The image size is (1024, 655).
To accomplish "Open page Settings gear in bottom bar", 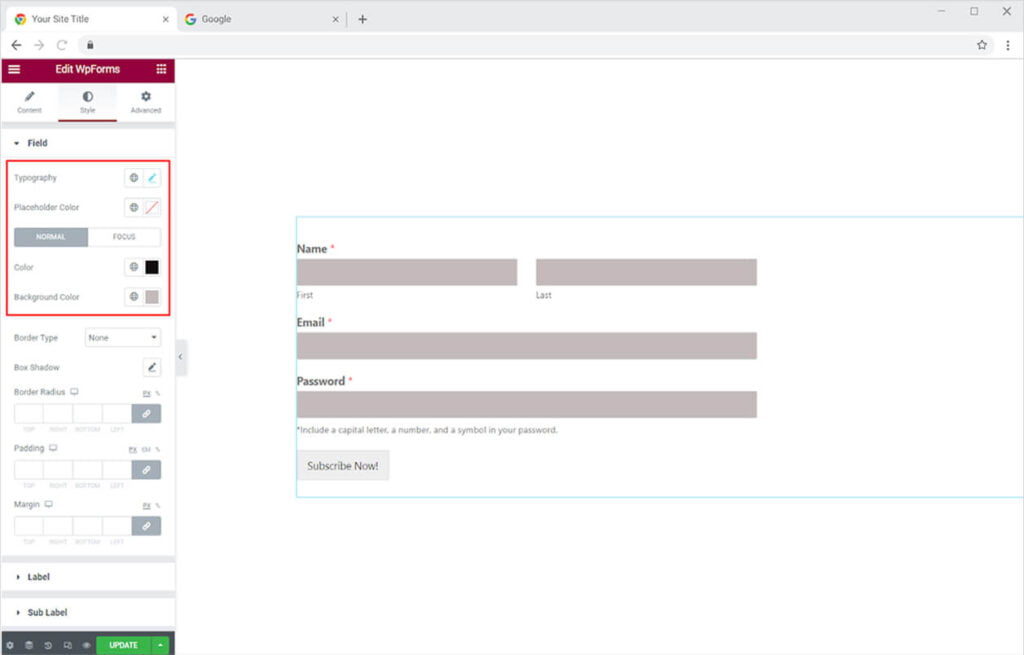I will (x=10, y=645).
